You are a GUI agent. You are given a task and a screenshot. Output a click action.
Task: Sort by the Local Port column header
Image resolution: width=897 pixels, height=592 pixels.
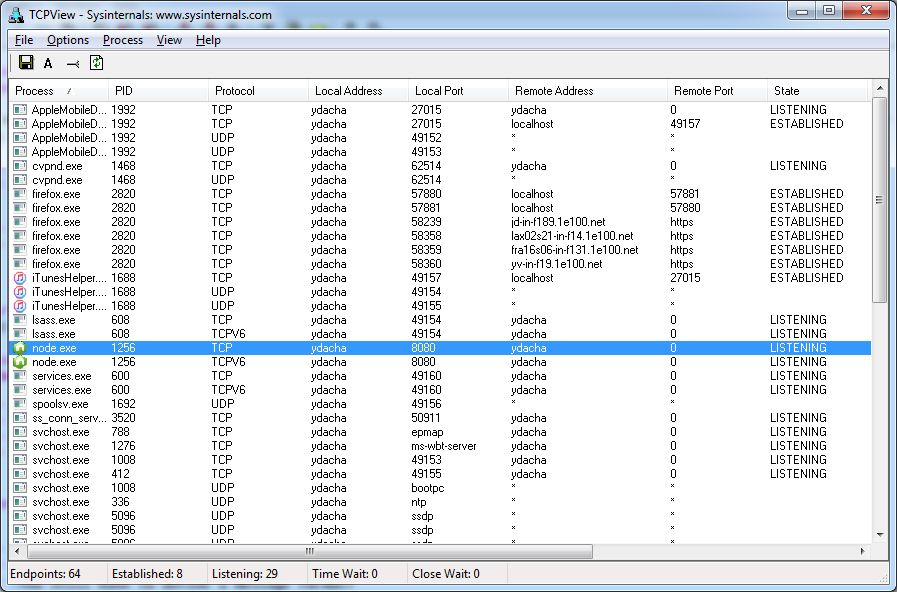[459, 91]
